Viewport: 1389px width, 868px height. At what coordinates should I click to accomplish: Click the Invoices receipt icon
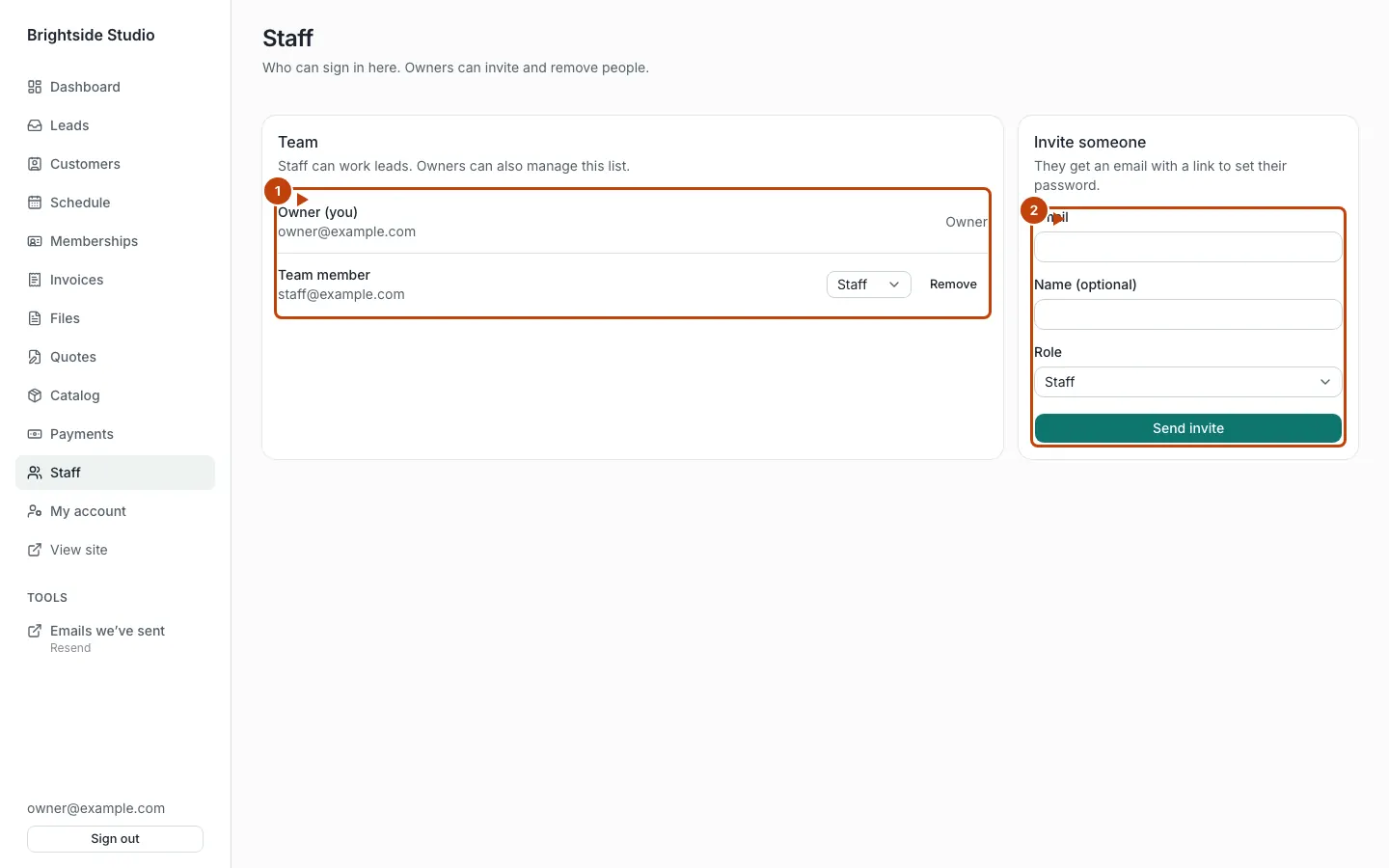[35, 280]
